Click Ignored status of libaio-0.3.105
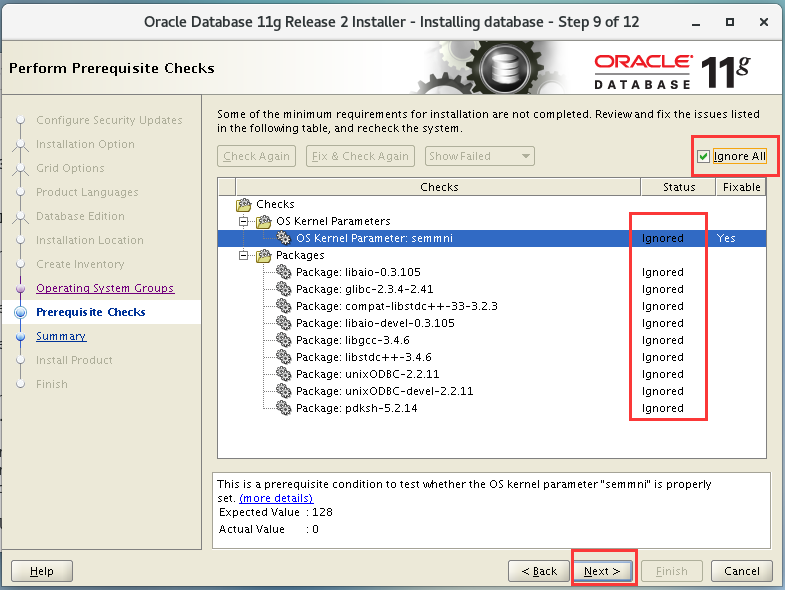785x590 pixels. tap(662, 272)
